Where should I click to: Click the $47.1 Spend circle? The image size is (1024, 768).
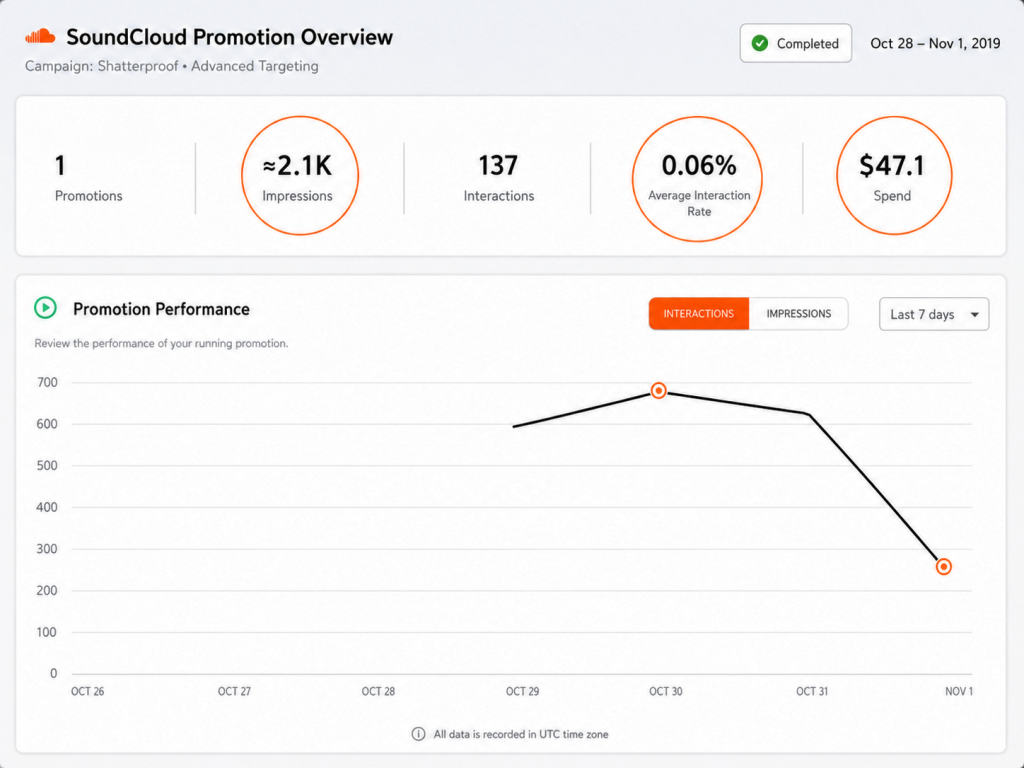coord(894,176)
